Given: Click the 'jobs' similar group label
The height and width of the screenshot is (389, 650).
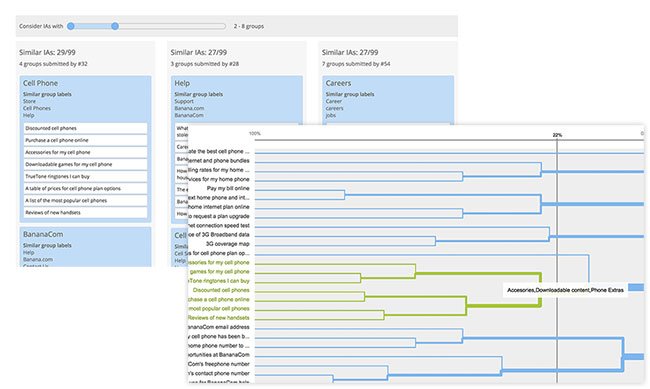Looking at the screenshot, I should (x=330, y=115).
